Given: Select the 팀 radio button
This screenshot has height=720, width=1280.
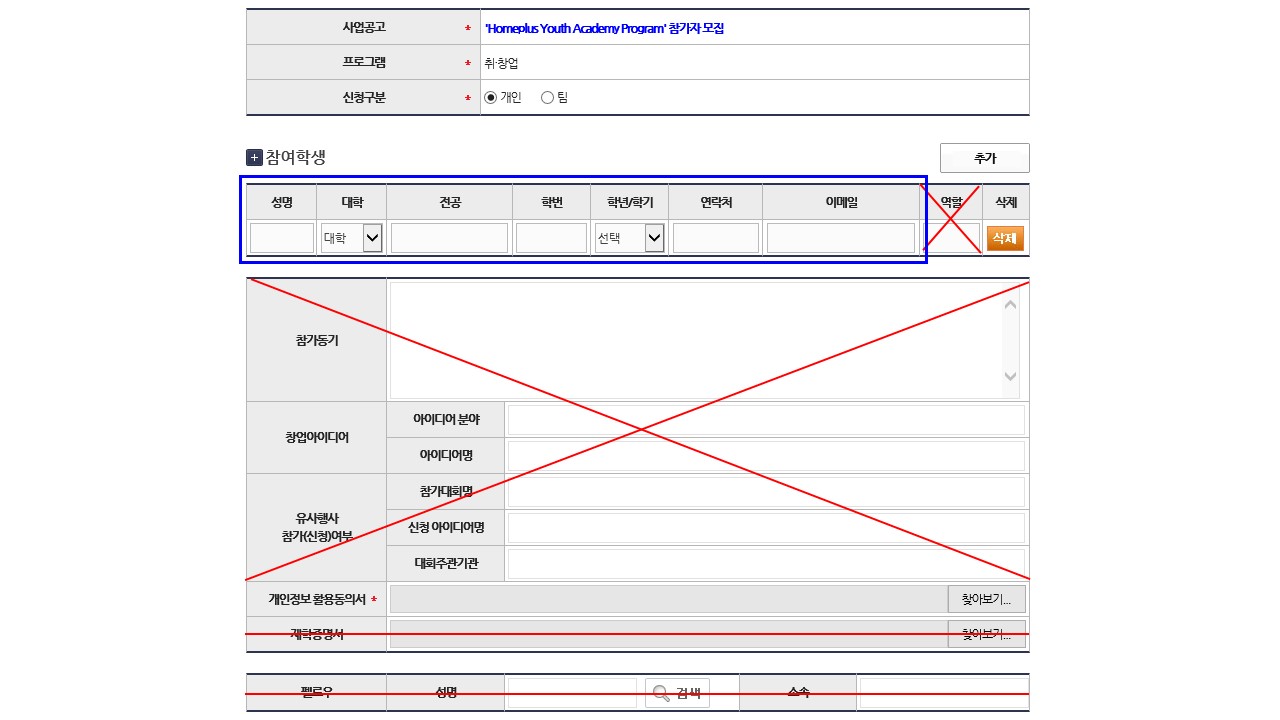Looking at the screenshot, I should [547, 98].
